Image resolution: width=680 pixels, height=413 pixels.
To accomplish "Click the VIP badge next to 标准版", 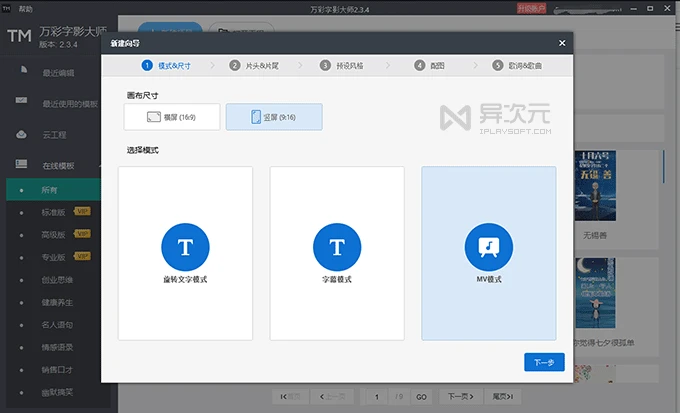I will coord(82,211).
